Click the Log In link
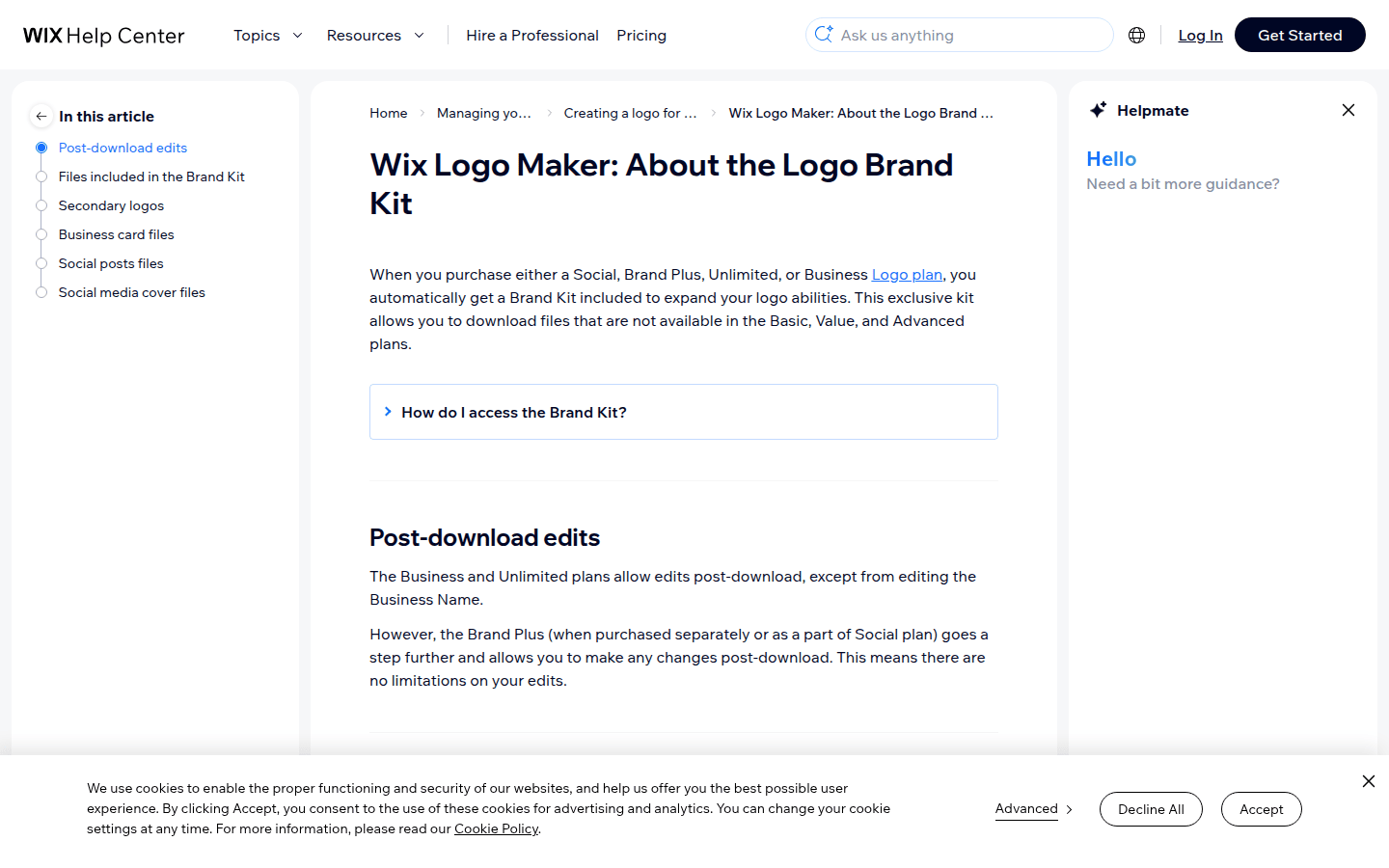 click(1200, 36)
